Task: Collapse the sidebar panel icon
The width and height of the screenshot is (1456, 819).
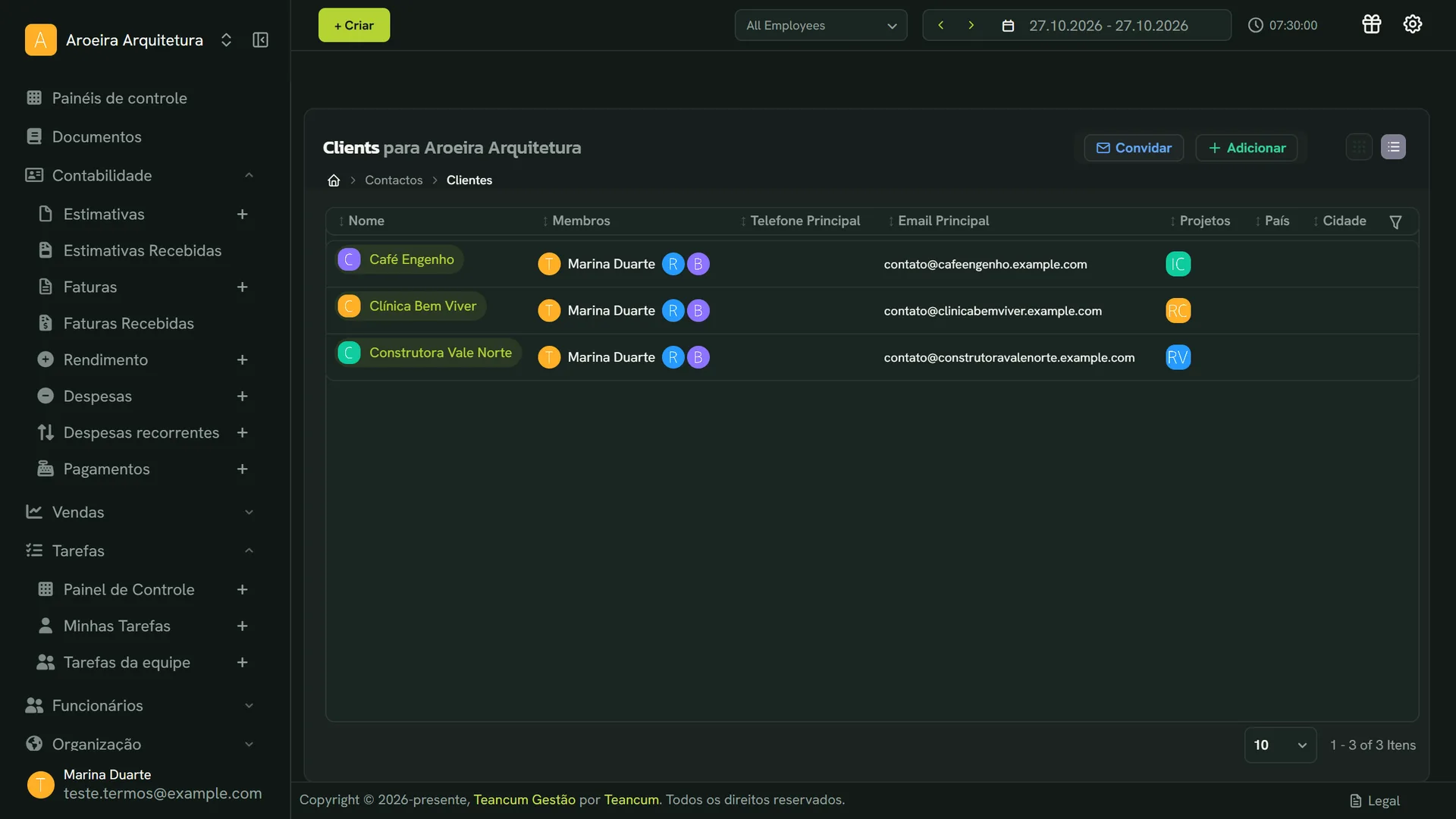Action: click(x=260, y=40)
